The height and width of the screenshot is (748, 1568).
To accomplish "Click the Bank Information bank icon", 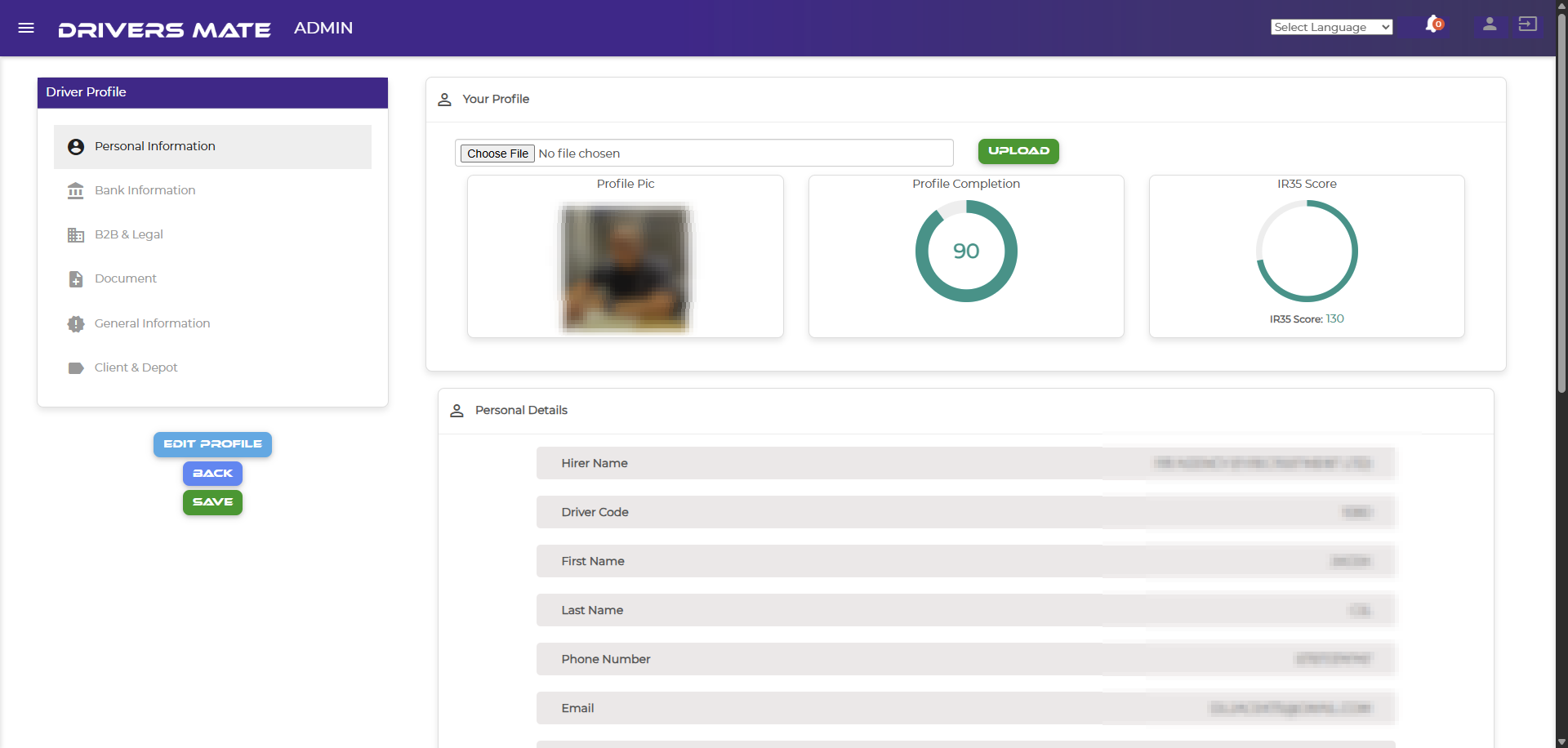I will (x=76, y=191).
